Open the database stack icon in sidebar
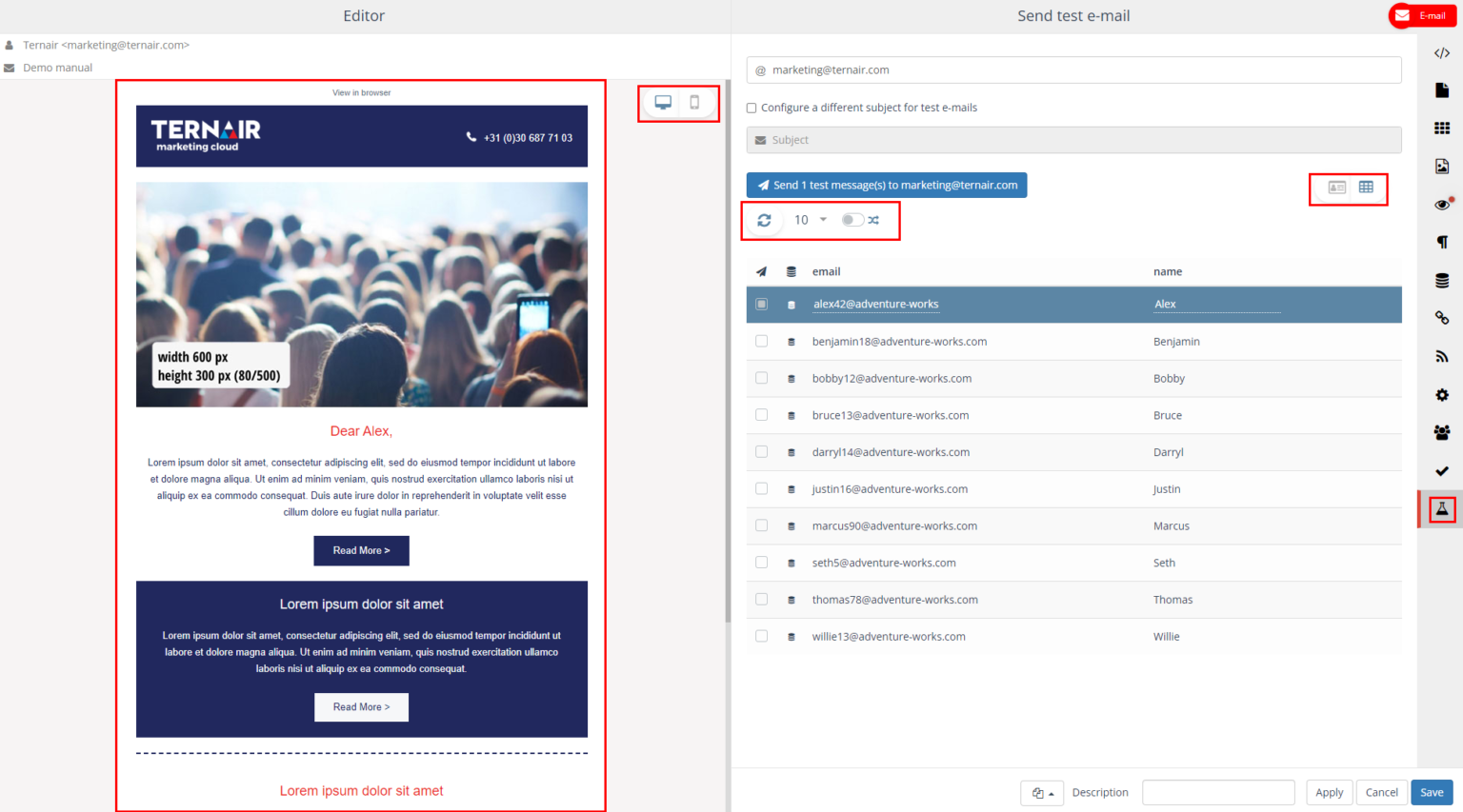Image resolution: width=1463 pixels, height=812 pixels. tap(1442, 281)
